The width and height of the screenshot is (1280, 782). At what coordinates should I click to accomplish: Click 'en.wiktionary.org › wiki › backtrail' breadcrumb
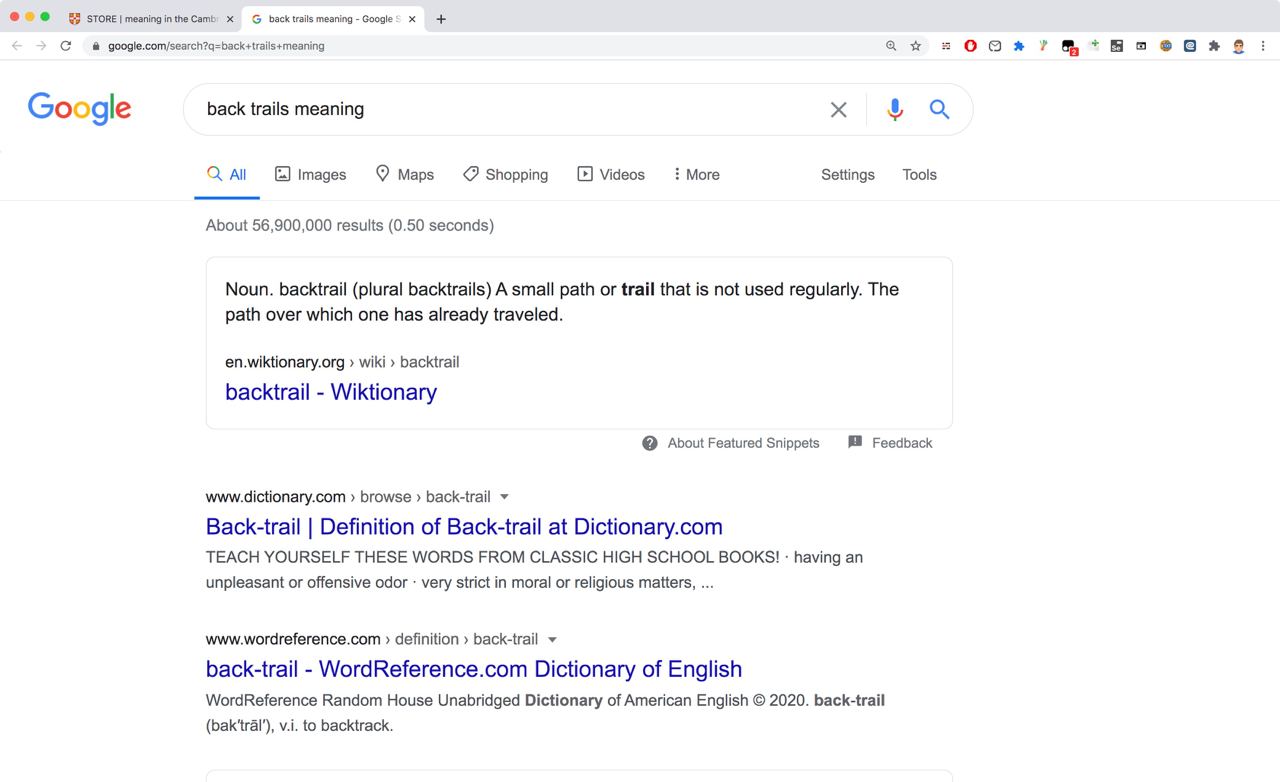[x=342, y=362]
